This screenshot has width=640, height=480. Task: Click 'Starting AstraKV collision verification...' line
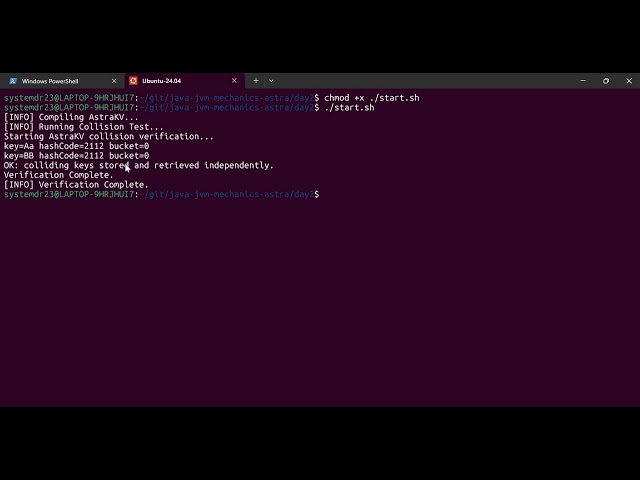(x=109, y=136)
